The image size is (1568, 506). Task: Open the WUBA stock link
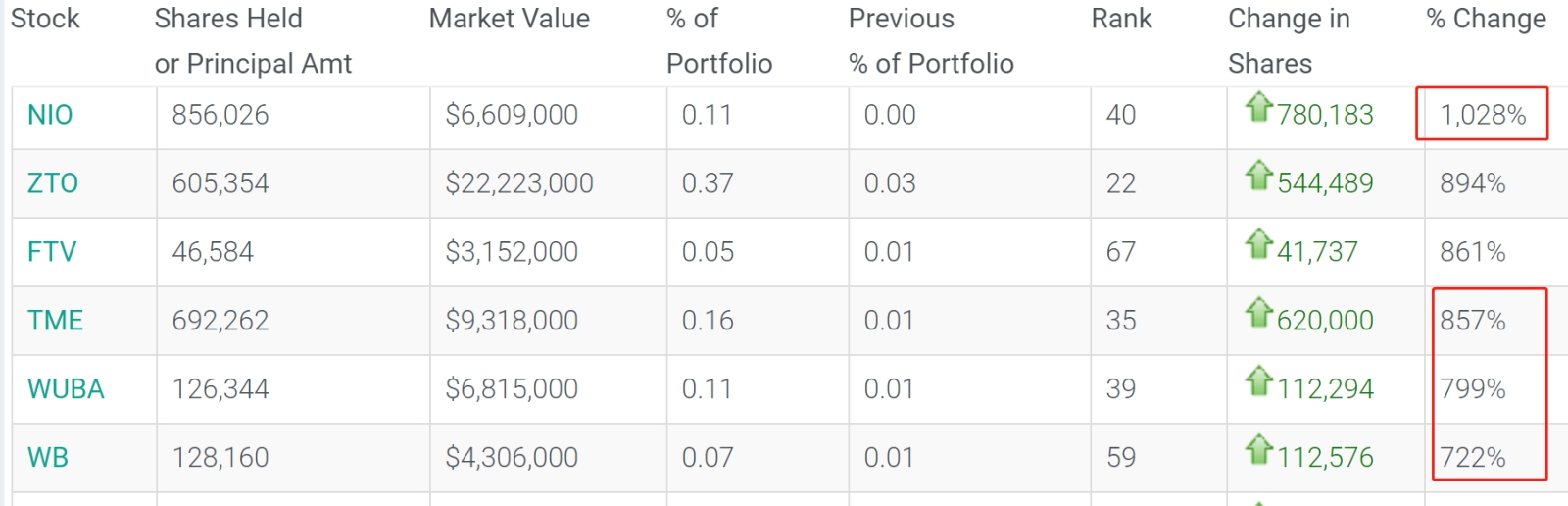(66, 389)
